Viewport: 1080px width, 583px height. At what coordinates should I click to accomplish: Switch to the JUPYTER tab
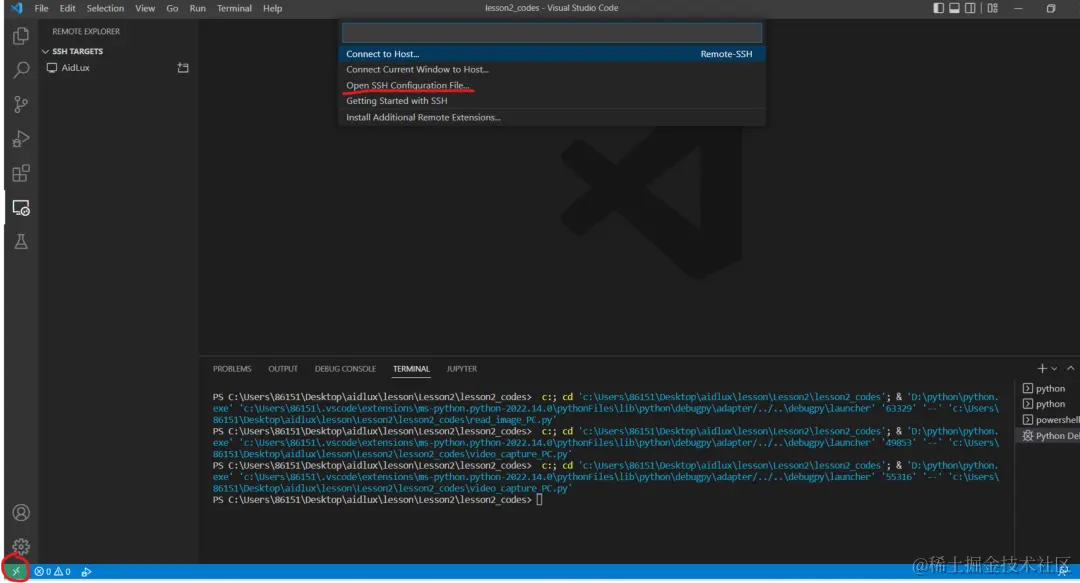pyautogui.click(x=461, y=369)
